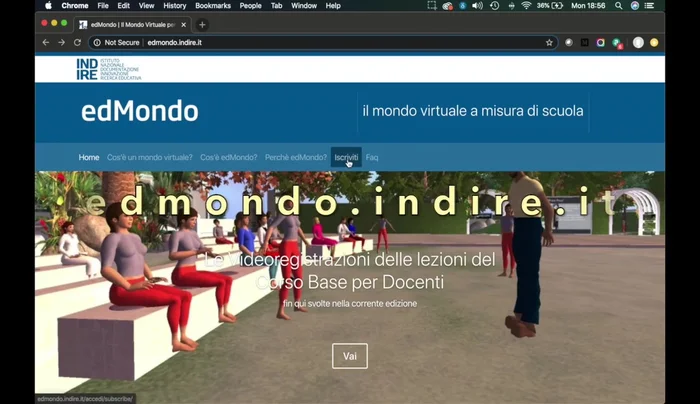700x404 pixels.
Task: Click the cloud sync icon with red badge
Action: (x=447, y=6)
